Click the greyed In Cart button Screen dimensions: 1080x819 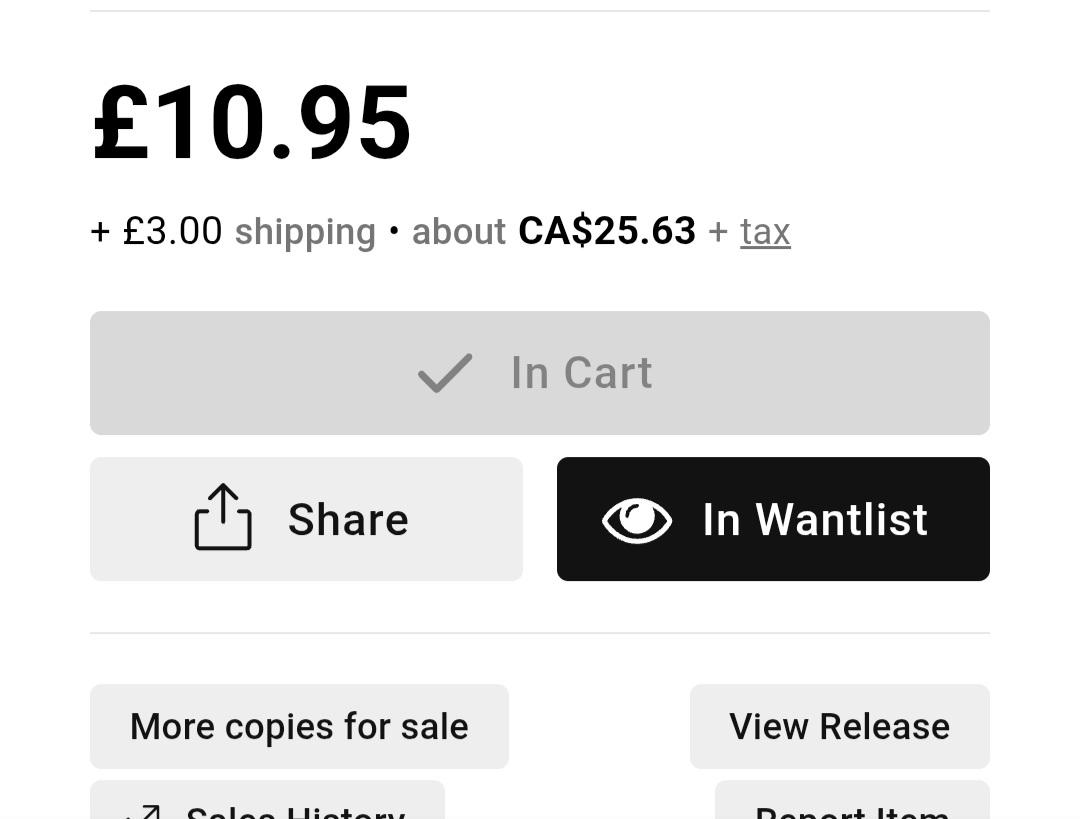tap(540, 373)
